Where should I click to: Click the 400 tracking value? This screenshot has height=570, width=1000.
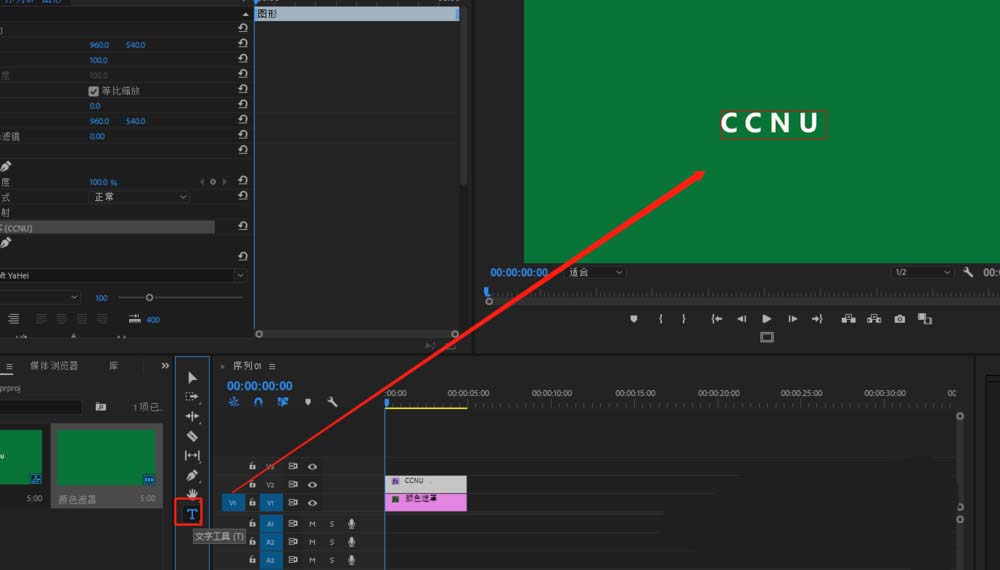point(153,320)
